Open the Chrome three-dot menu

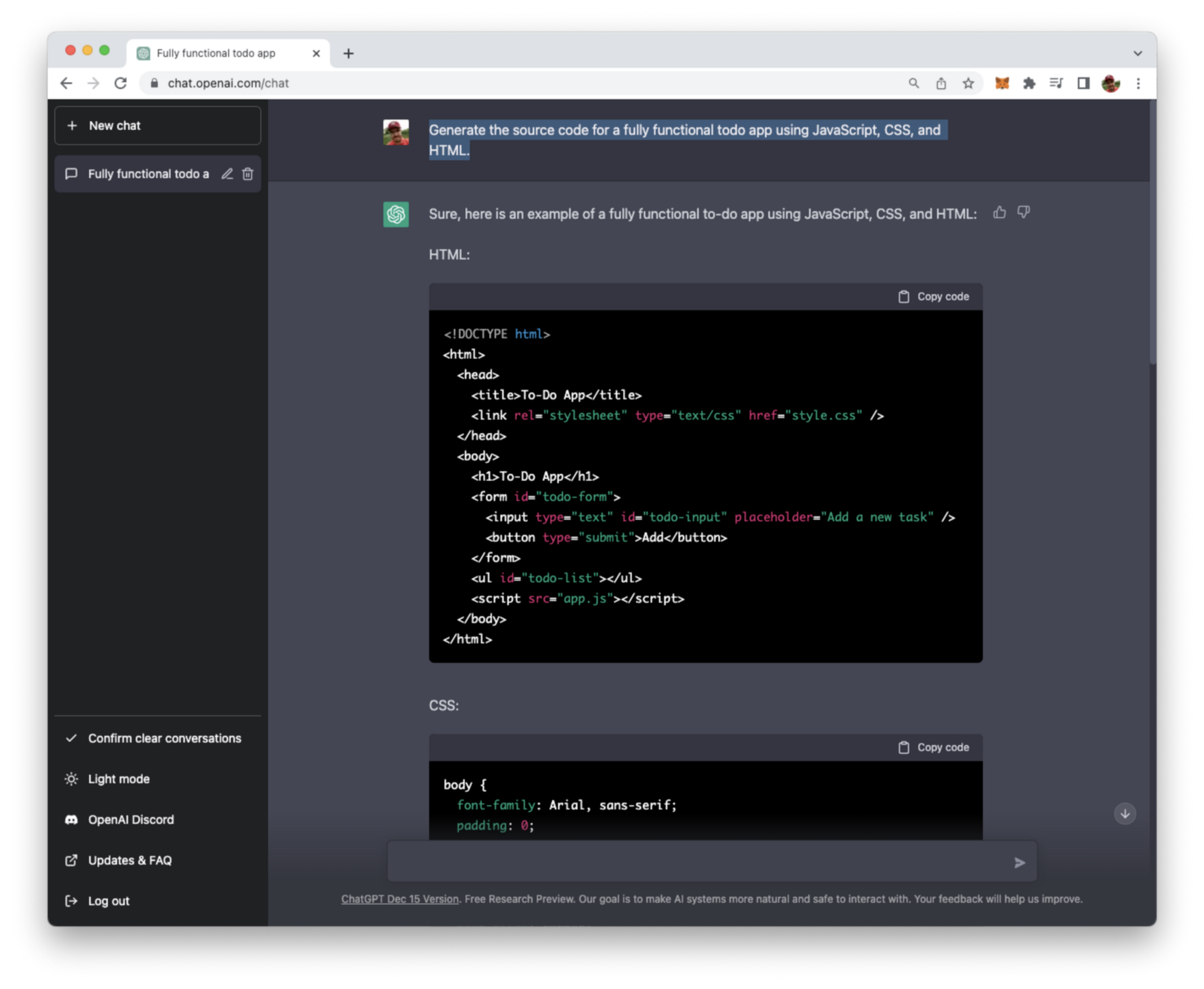(1138, 83)
